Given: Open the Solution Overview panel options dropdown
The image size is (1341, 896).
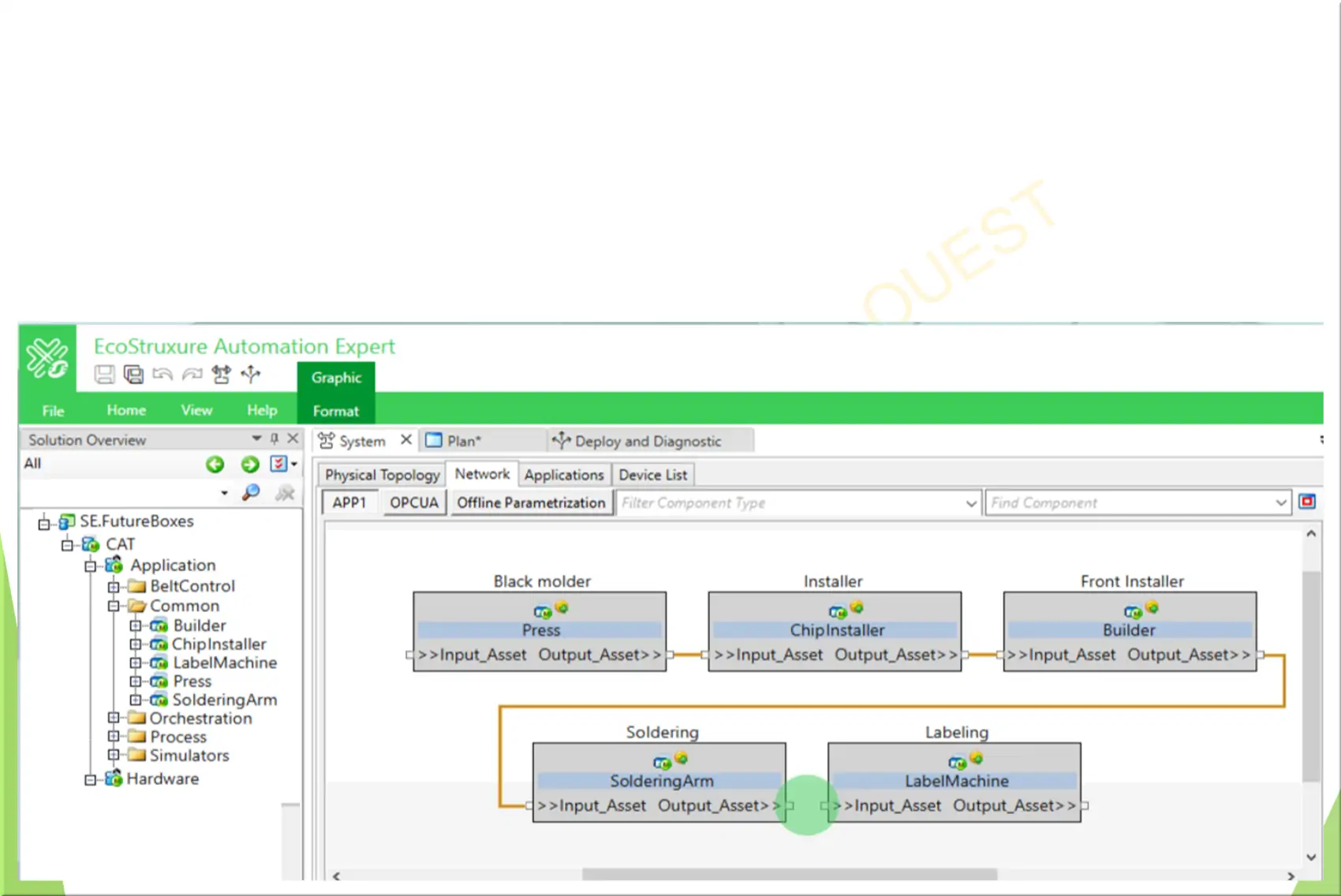Looking at the screenshot, I should [x=256, y=439].
